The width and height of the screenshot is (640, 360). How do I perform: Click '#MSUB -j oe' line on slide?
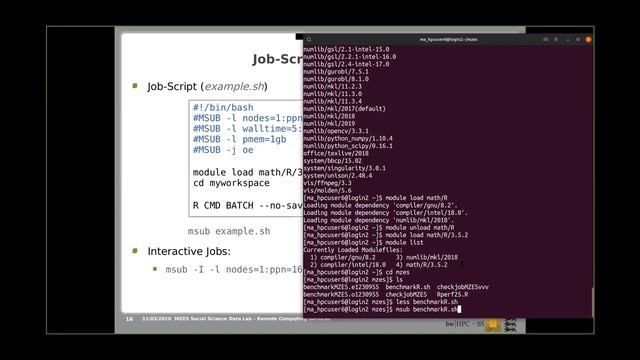click(x=223, y=150)
